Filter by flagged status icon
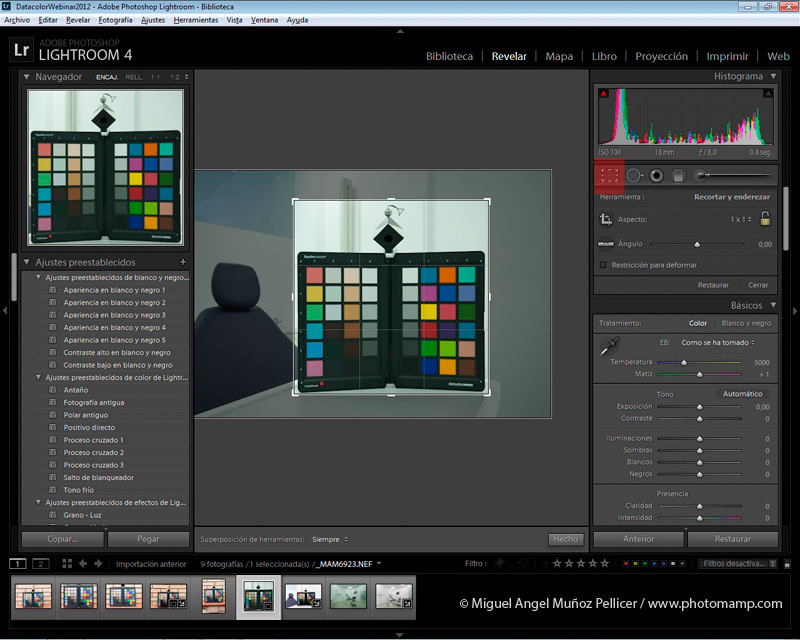This screenshot has height=640, width=800. click(x=499, y=563)
